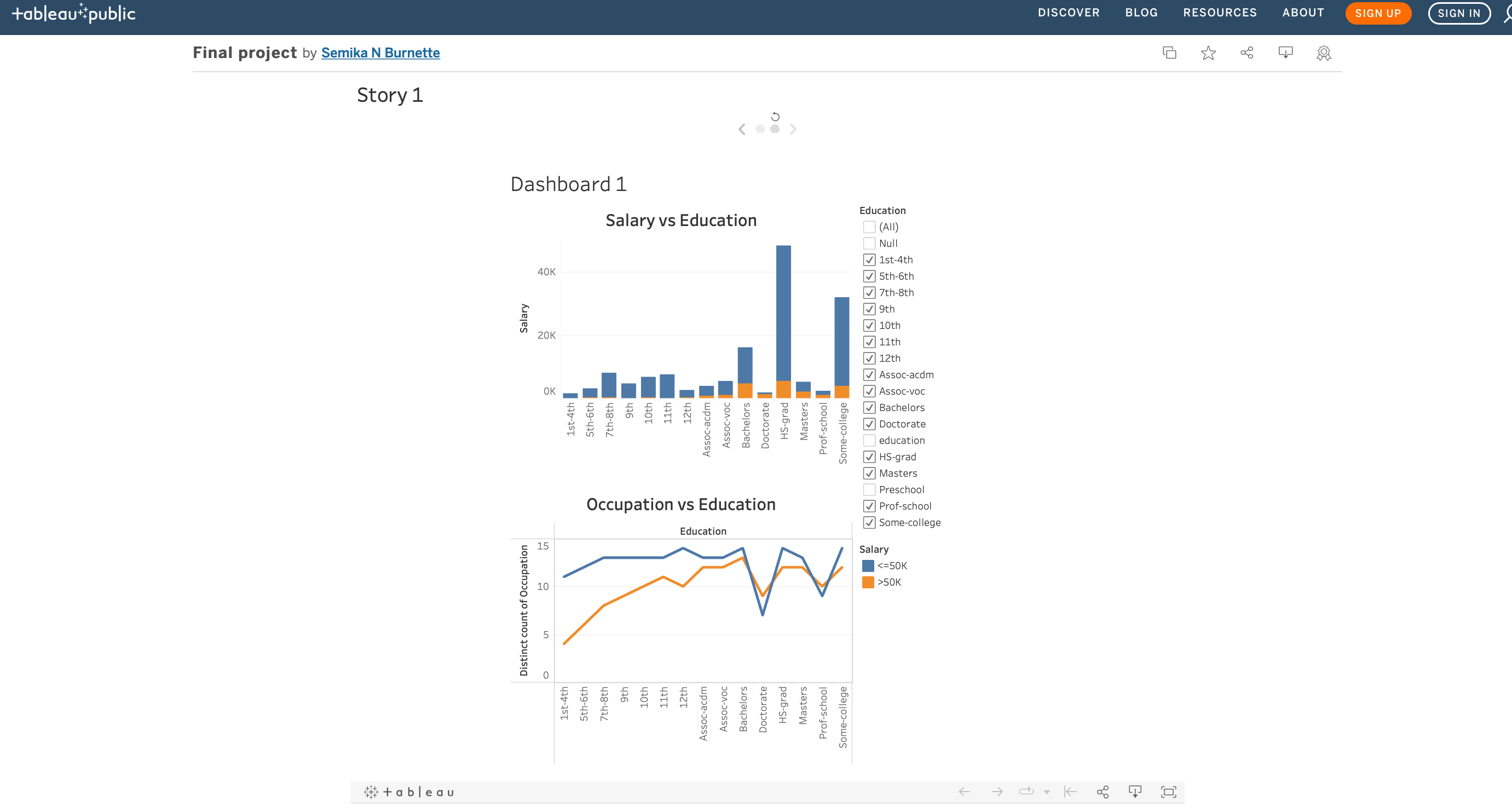Open the RESOURCES menu
Screen dimensions: 1512x810
pyautogui.click(x=1220, y=13)
